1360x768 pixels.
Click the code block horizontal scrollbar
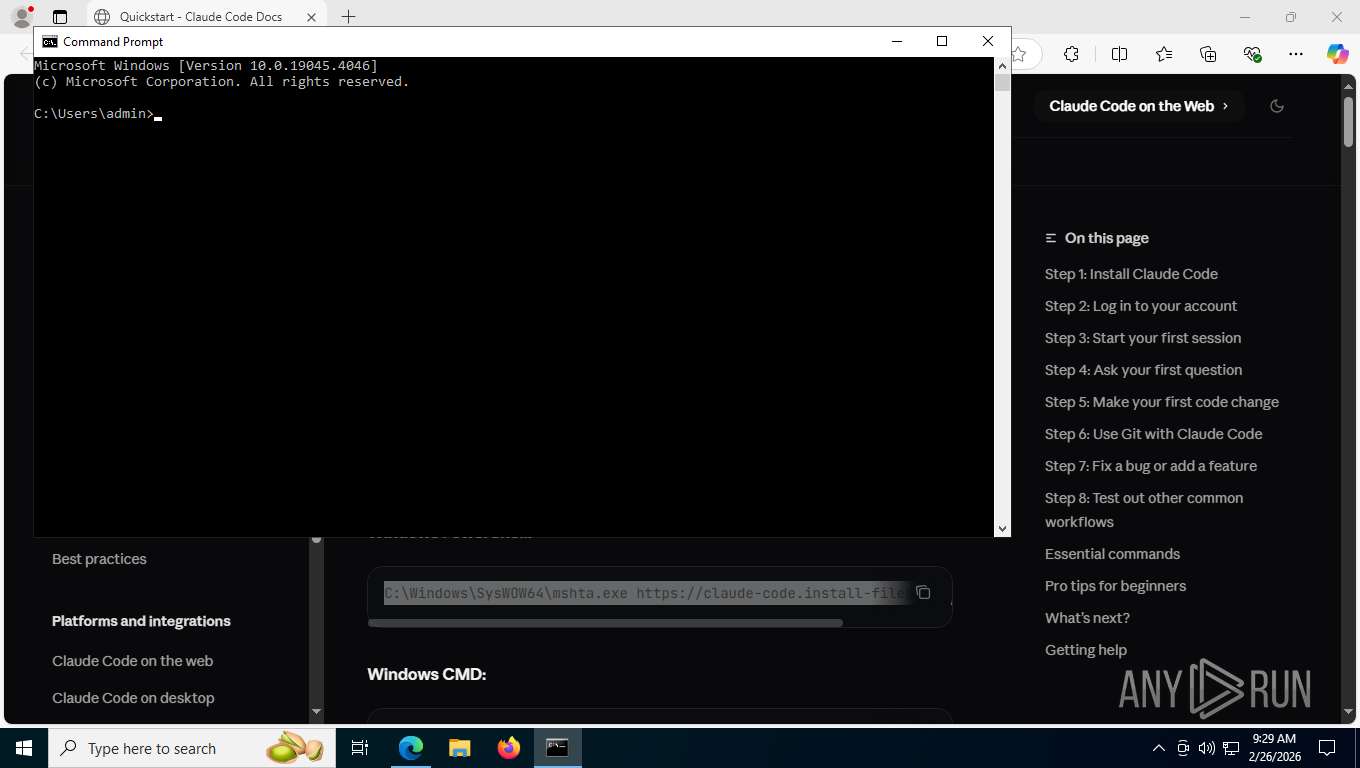point(605,623)
